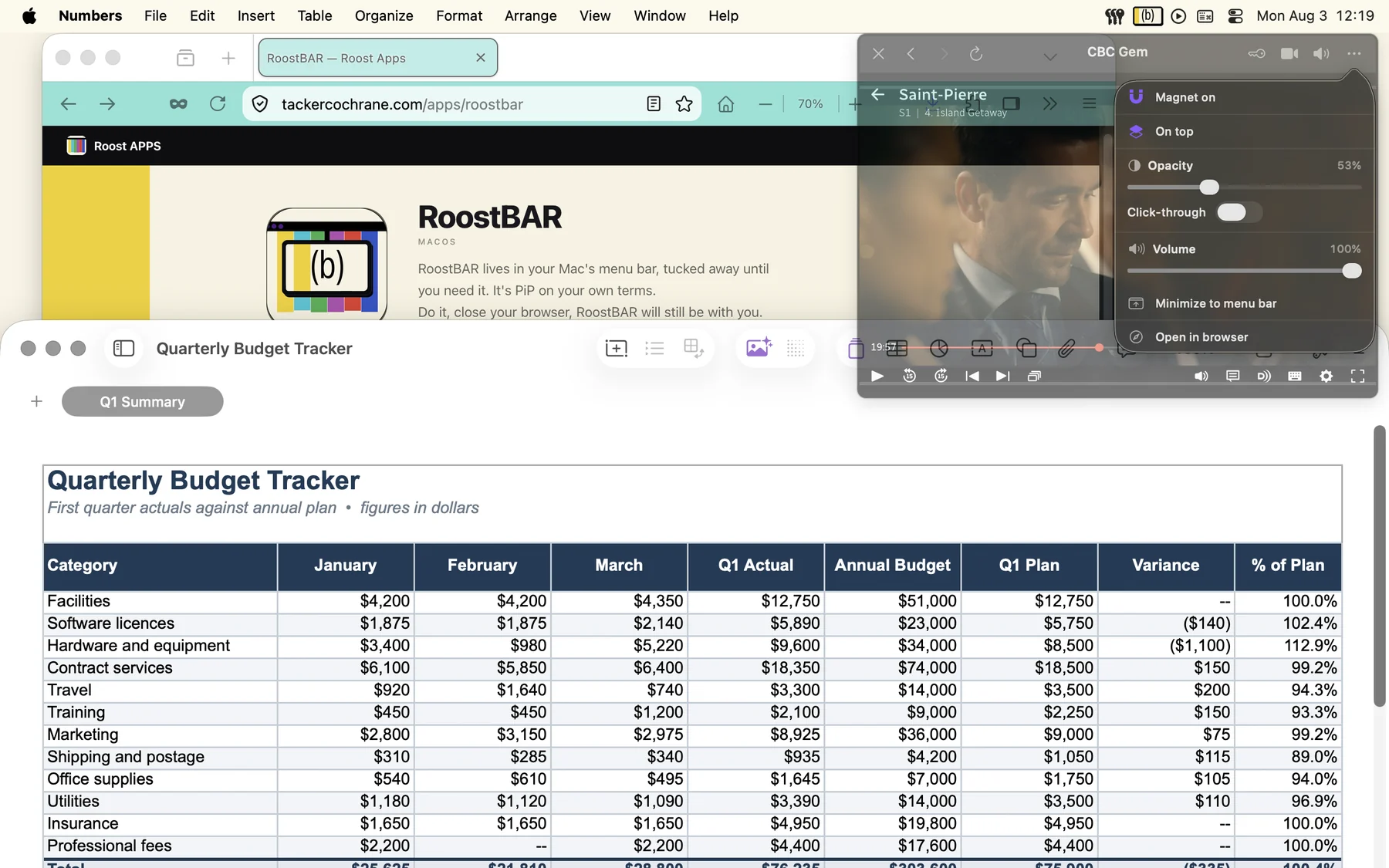
Task: Go back in the RoostBAR browser window
Action: 68,104
